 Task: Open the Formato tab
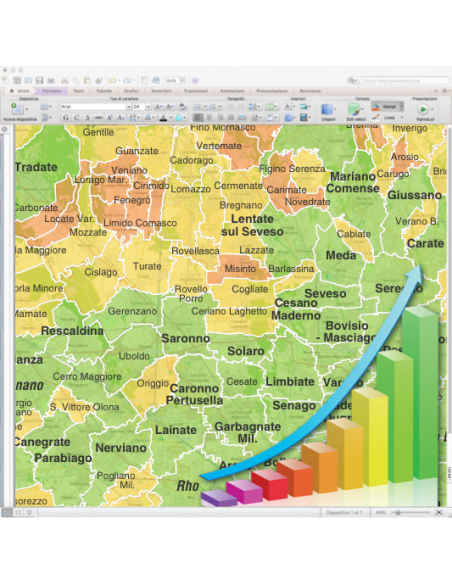51,91
